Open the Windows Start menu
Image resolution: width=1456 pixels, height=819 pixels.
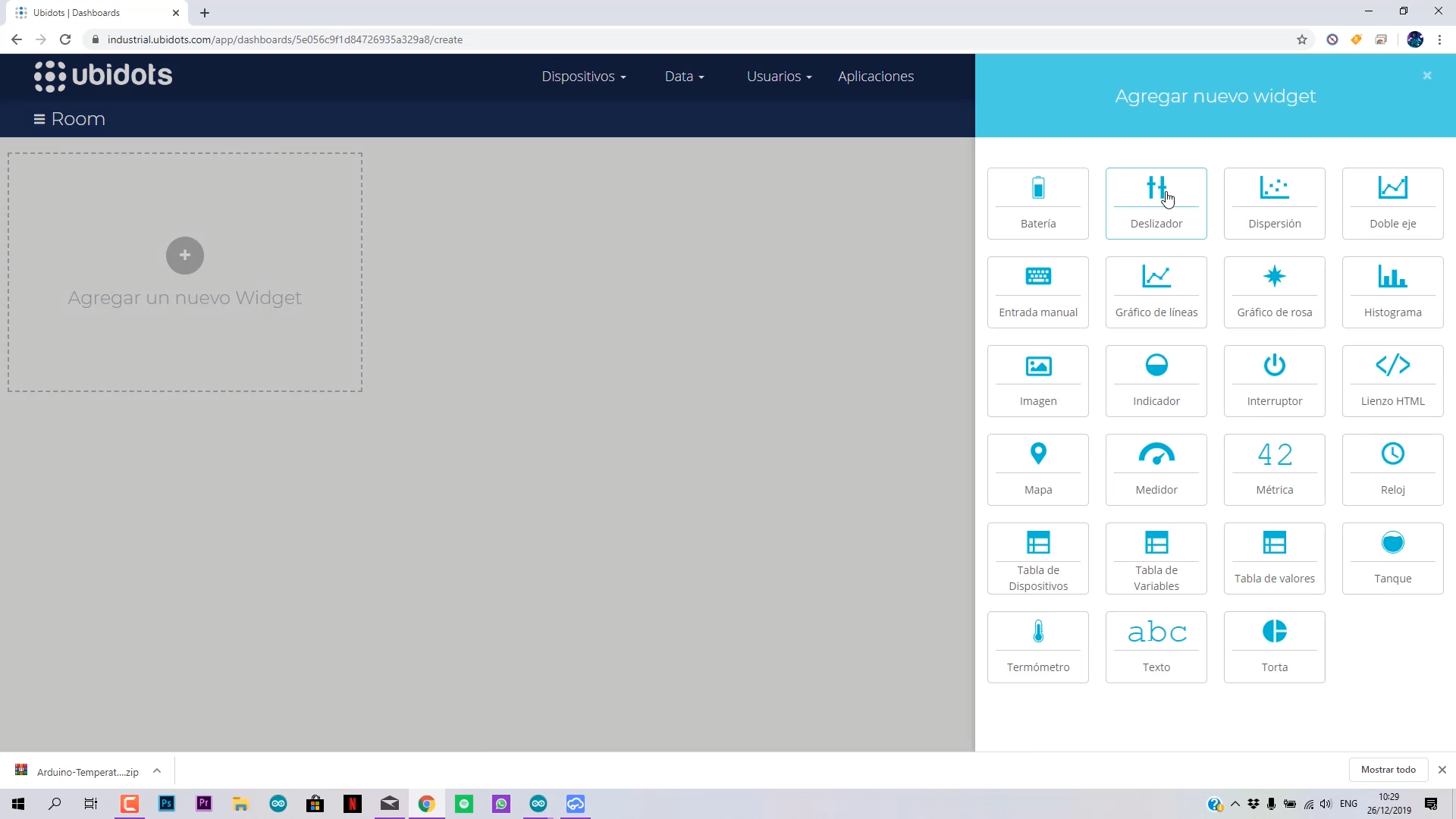click(x=18, y=804)
